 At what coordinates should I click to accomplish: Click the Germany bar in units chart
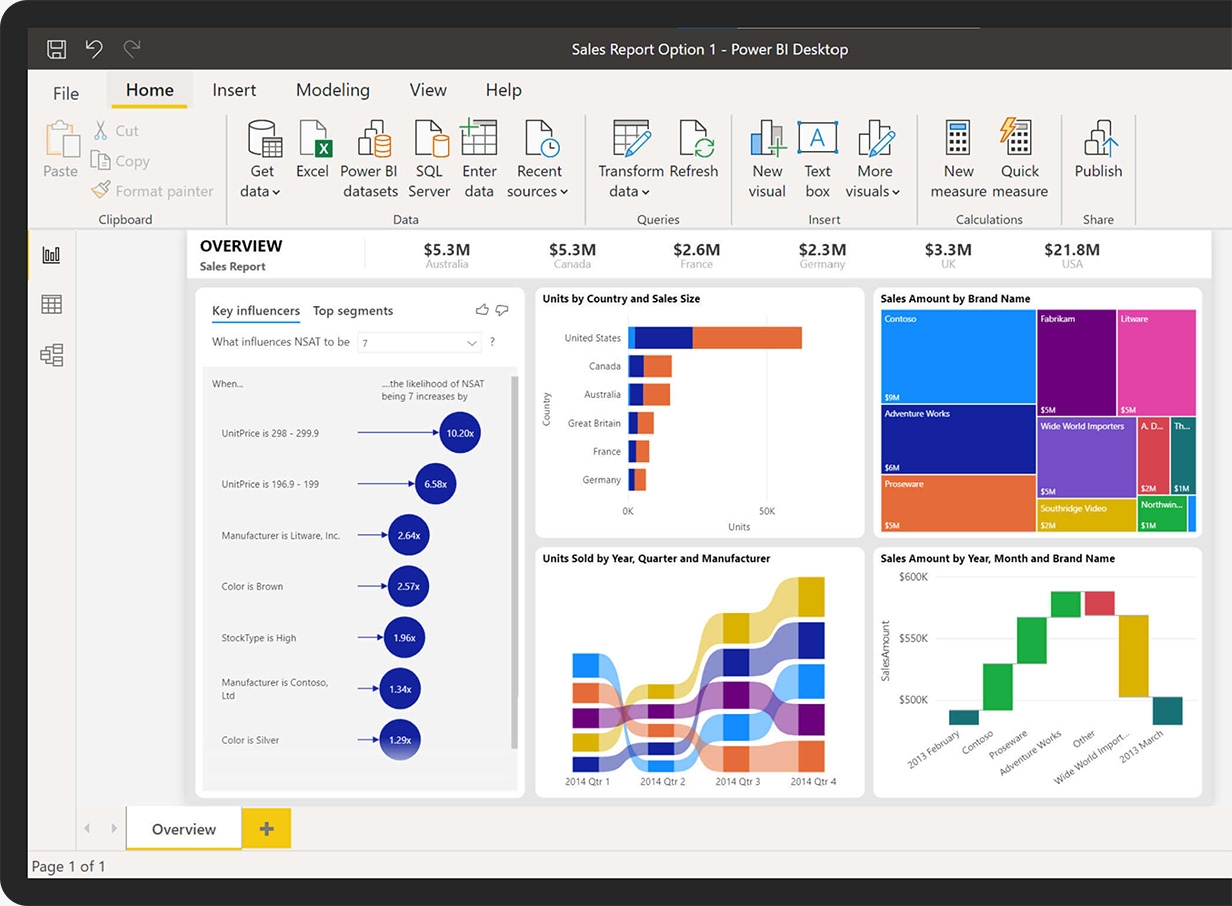[637, 480]
